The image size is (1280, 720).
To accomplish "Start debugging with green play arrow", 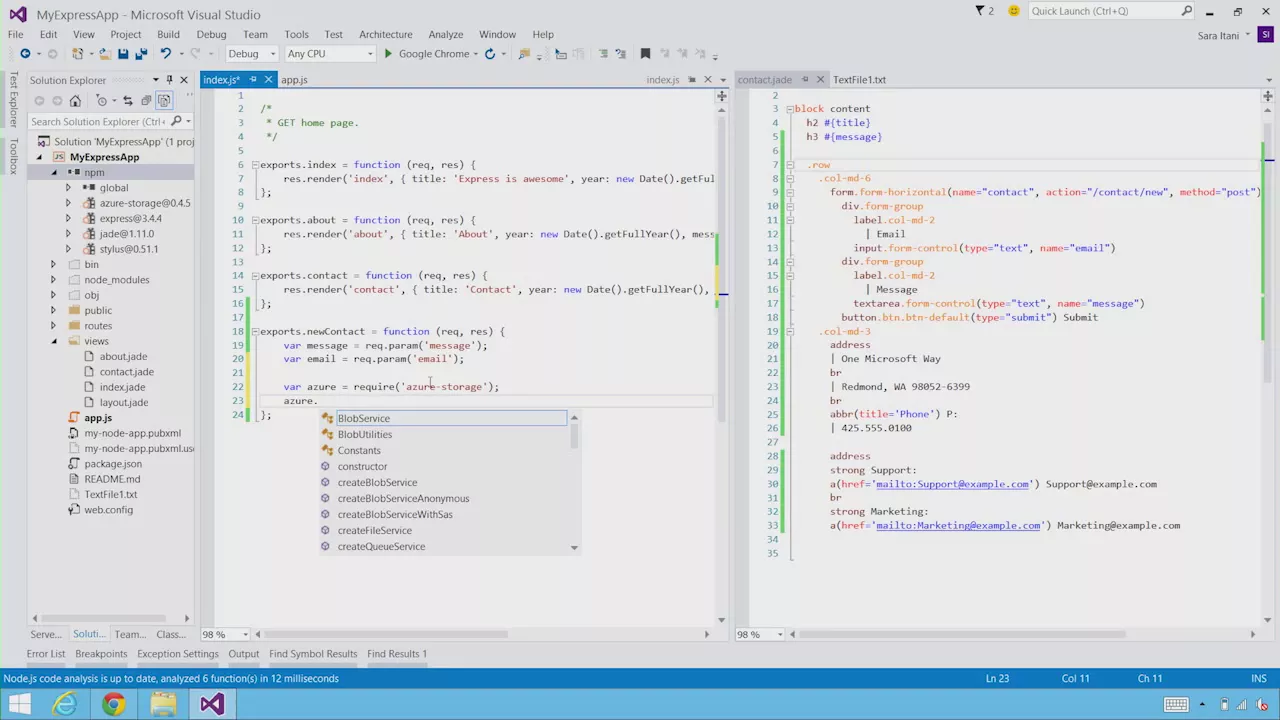I will point(388,54).
